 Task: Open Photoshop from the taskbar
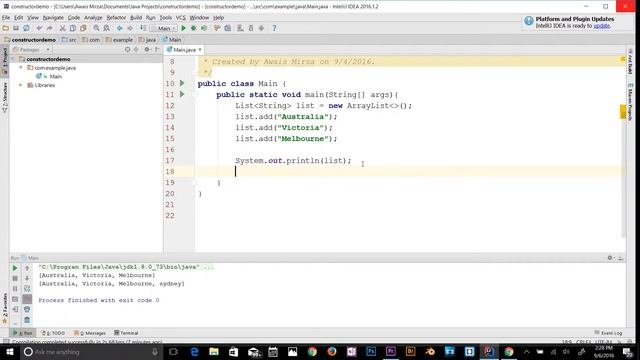(371, 351)
